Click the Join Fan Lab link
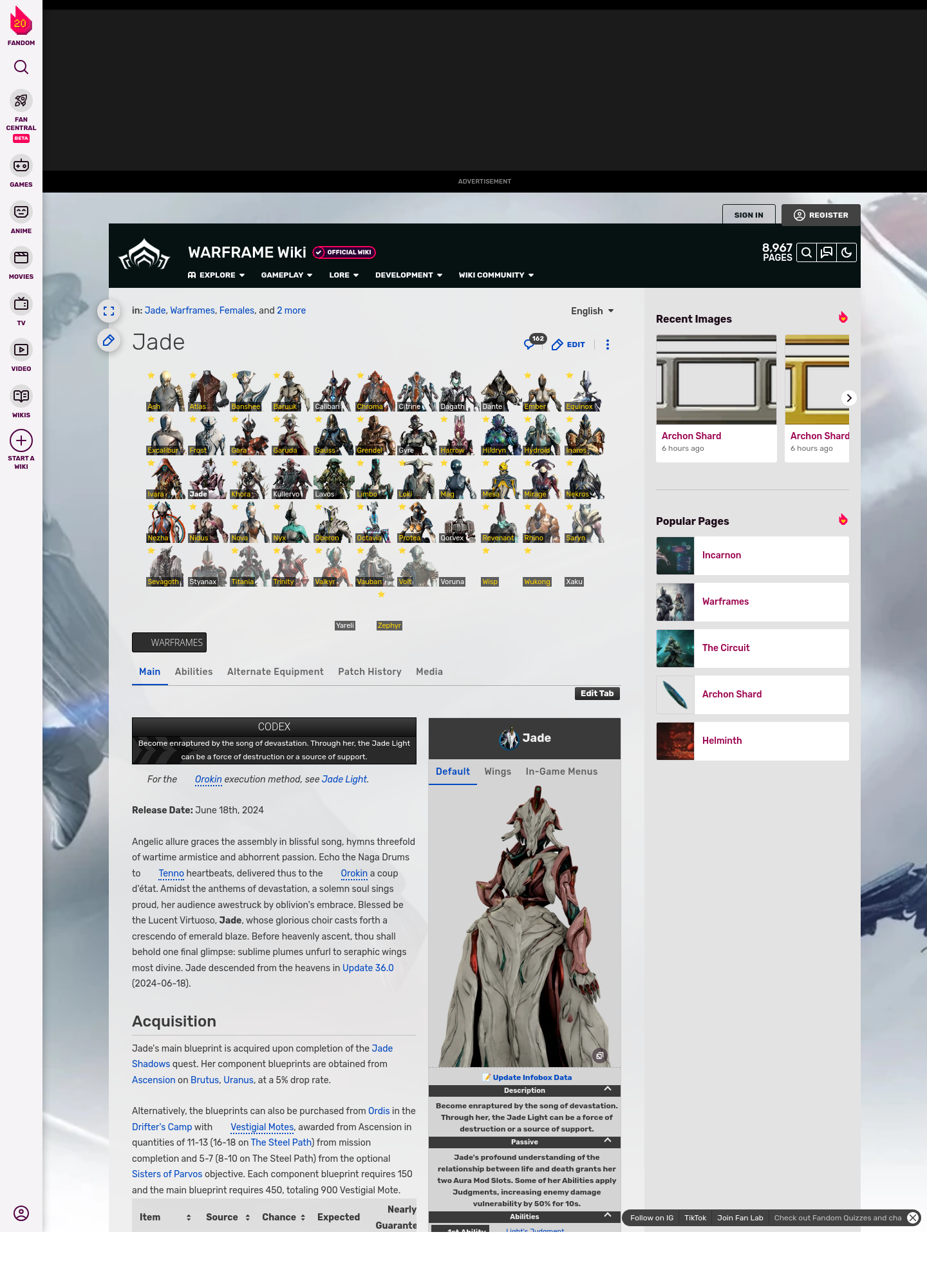This screenshot has width=927, height=1288. click(x=740, y=1218)
